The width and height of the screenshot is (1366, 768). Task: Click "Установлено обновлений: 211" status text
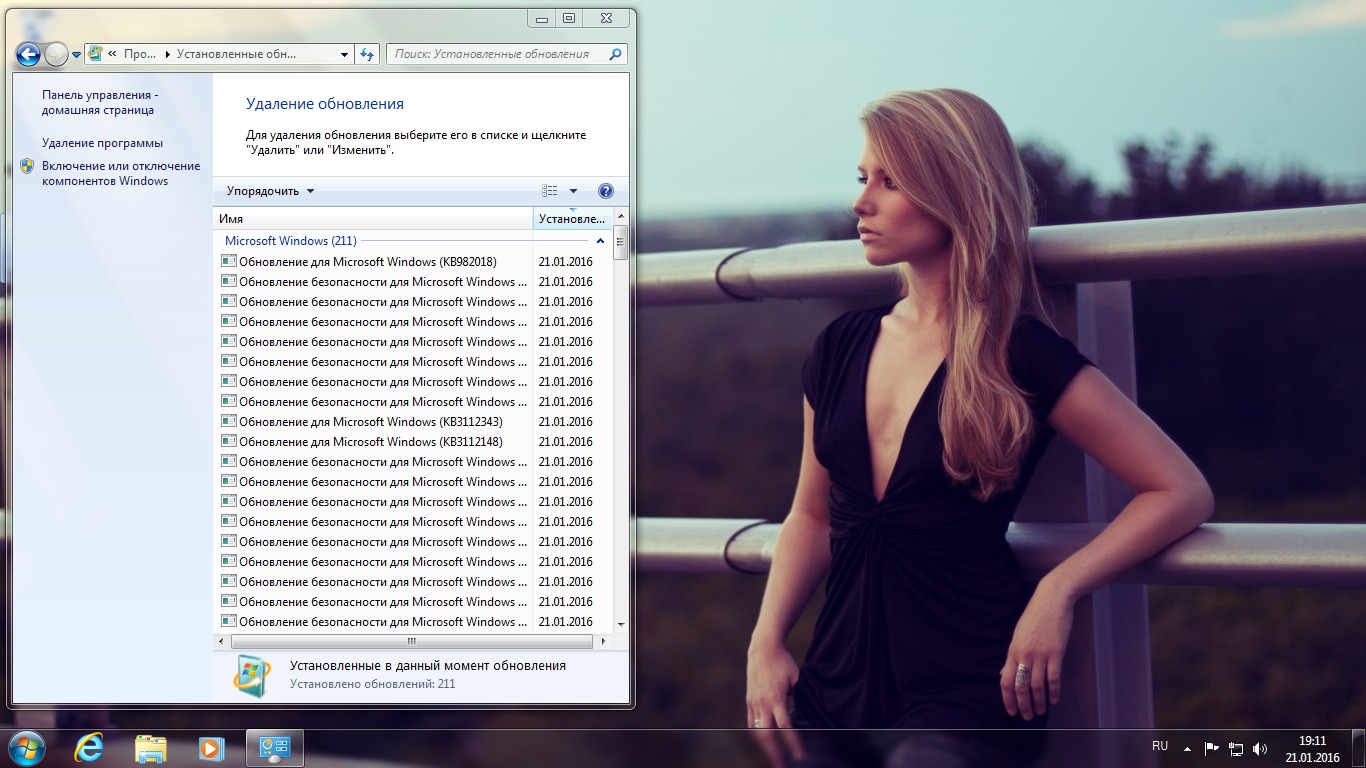373,684
